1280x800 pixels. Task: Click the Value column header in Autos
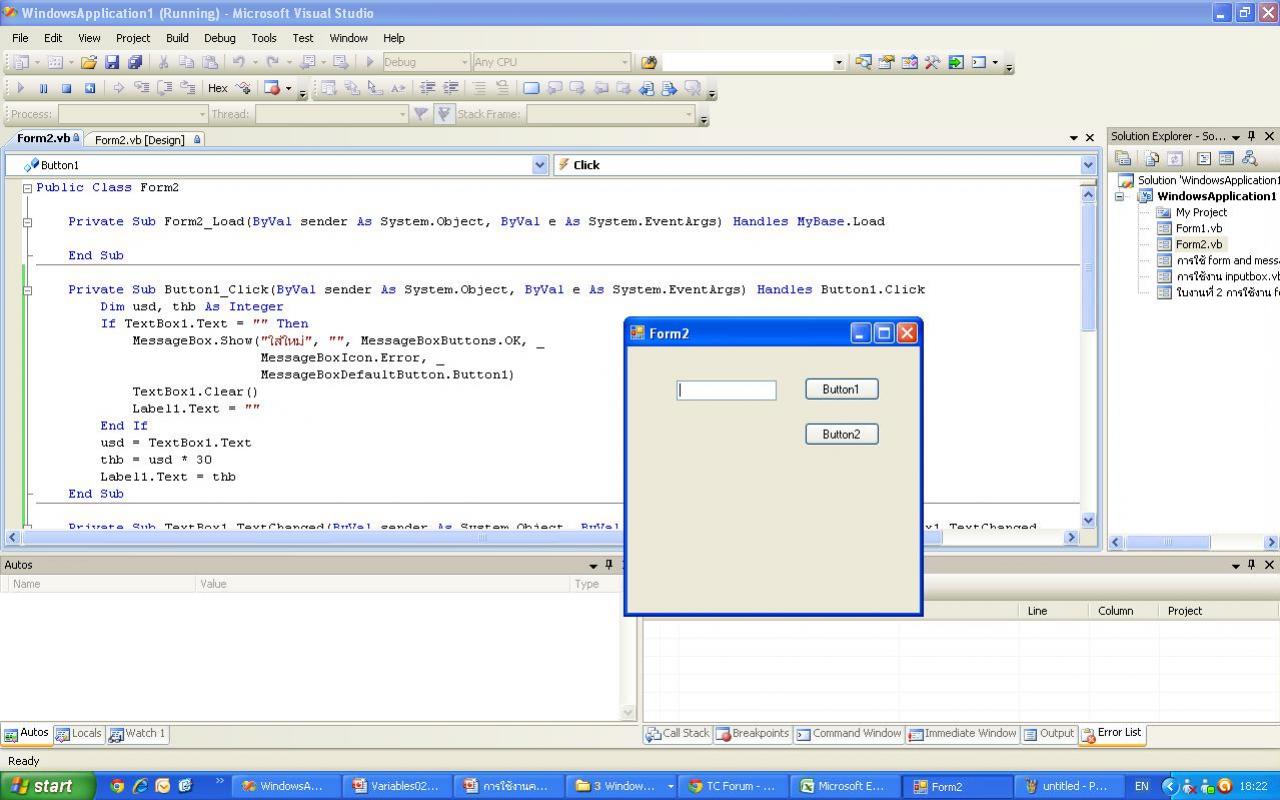382,584
